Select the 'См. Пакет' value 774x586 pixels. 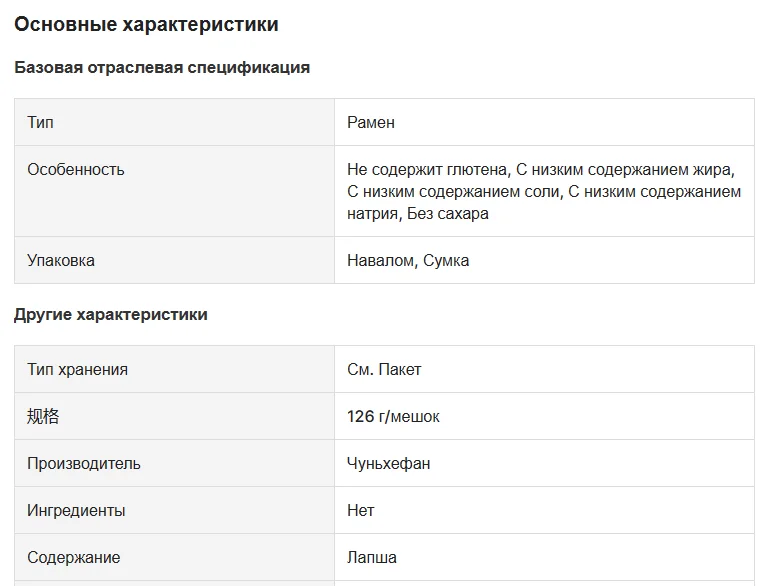[x=384, y=369]
